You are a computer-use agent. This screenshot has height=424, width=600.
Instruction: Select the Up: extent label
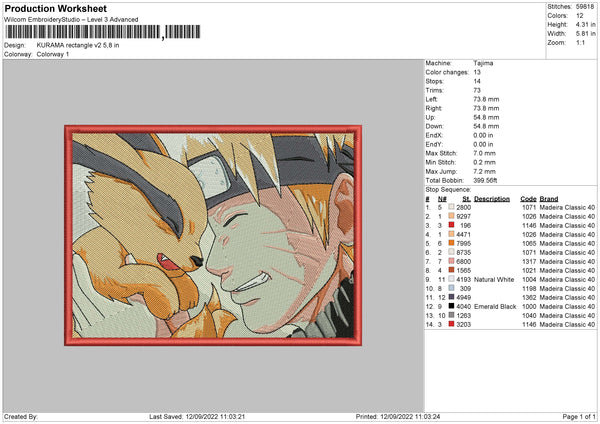click(x=430, y=117)
